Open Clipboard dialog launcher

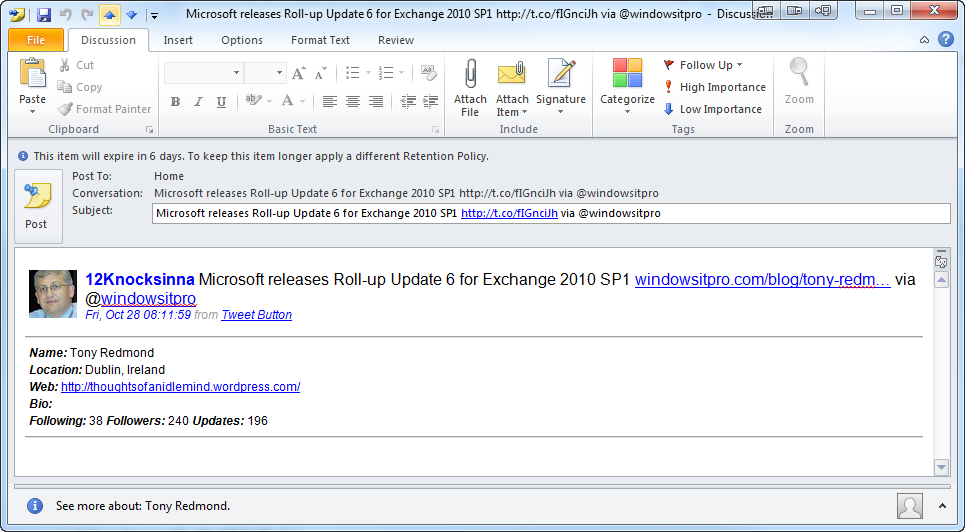149,130
